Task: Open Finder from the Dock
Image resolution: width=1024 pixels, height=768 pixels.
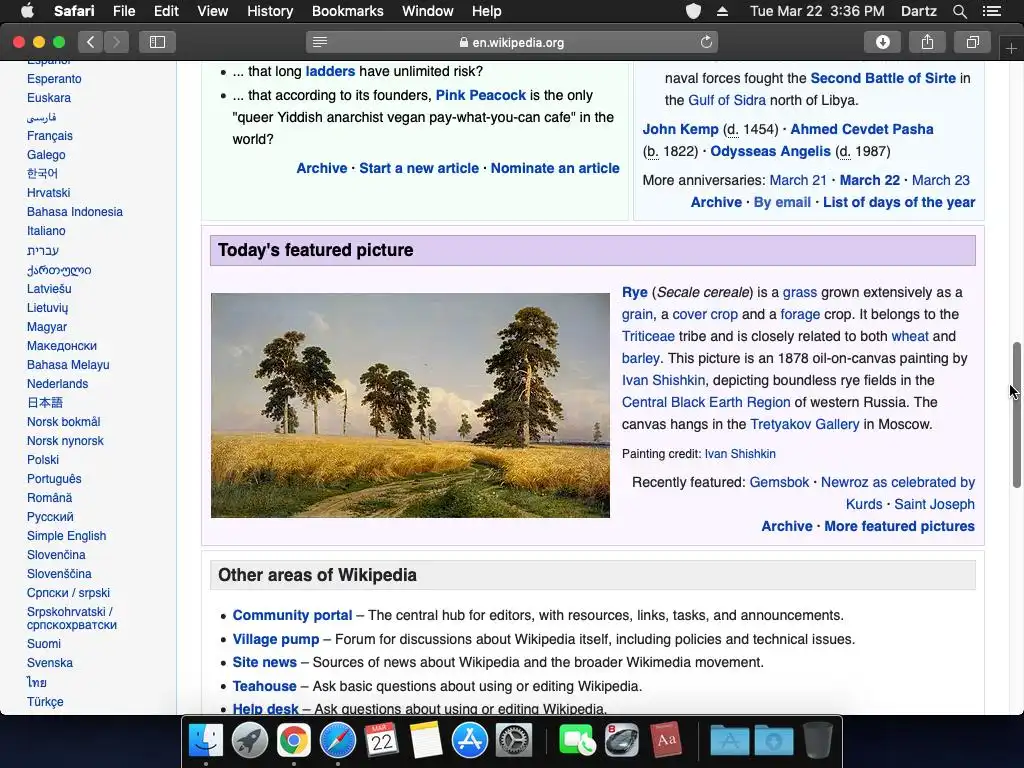Action: point(206,741)
